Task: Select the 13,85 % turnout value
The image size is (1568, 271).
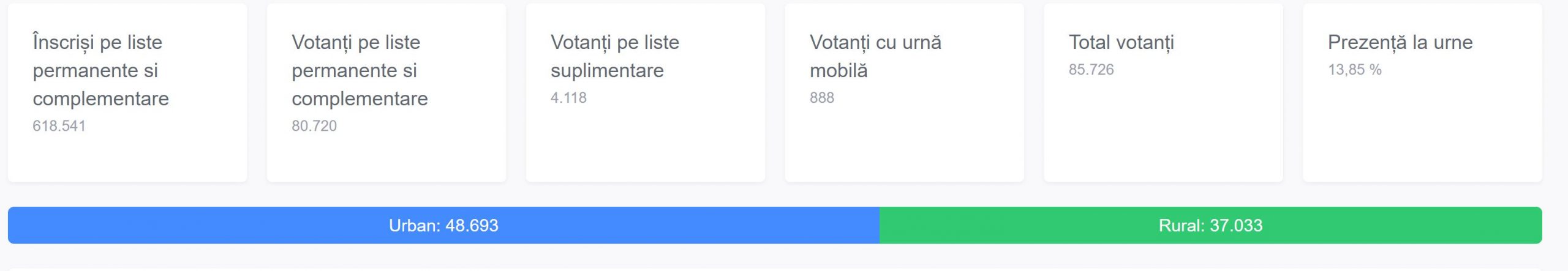Action: (x=1354, y=70)
